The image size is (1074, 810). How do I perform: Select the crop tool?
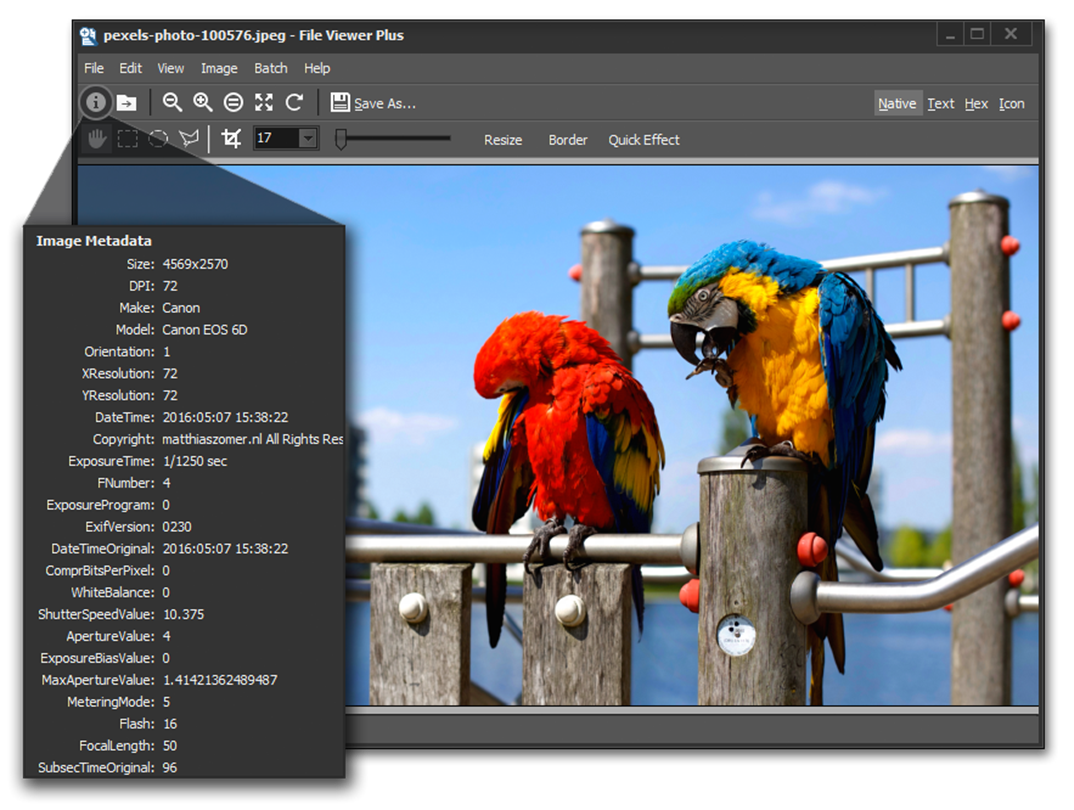(x=232, y=139)
